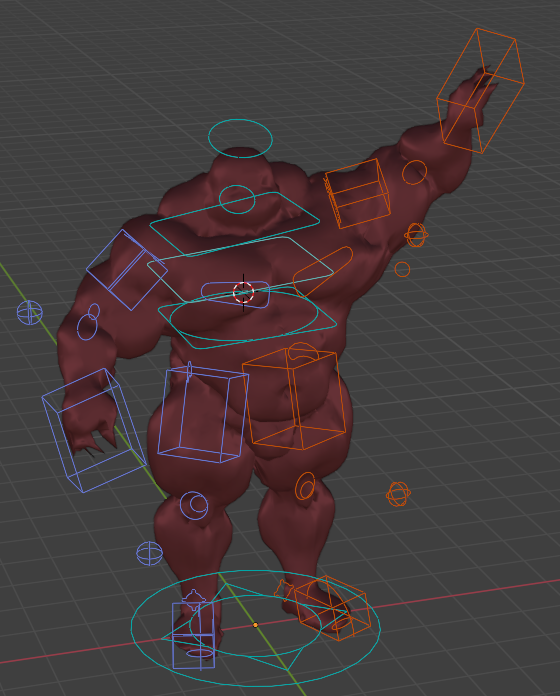Click the red-white 3D cursor on the torso
Viewport: 560px width, 696px height.
coord(244,293)
